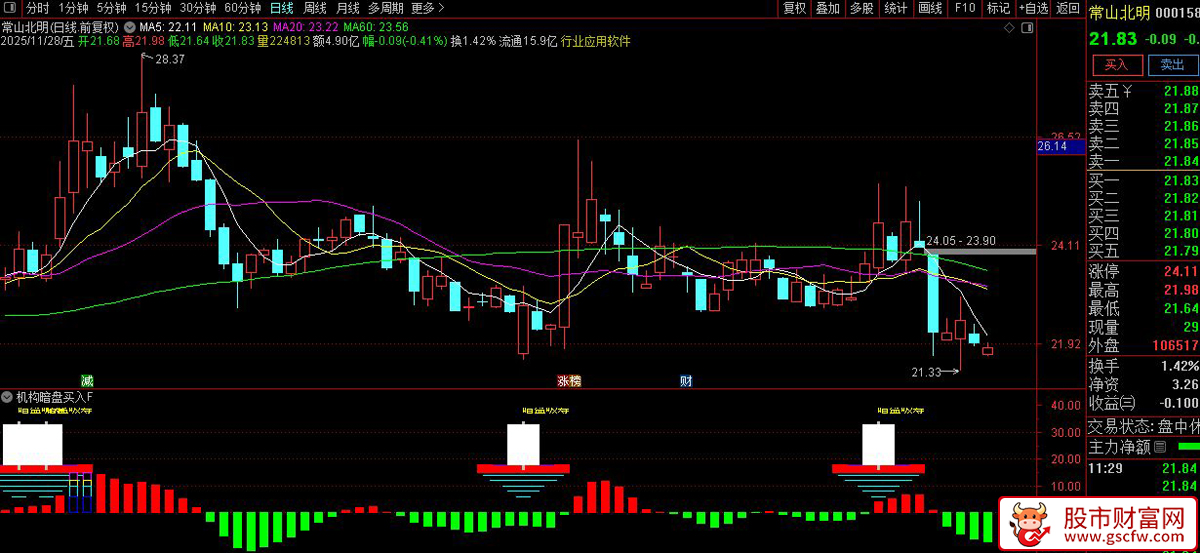Switch to 周线 weekly chart
The height and width of the screenshot is (553, 1200).
tap(315, 8)
